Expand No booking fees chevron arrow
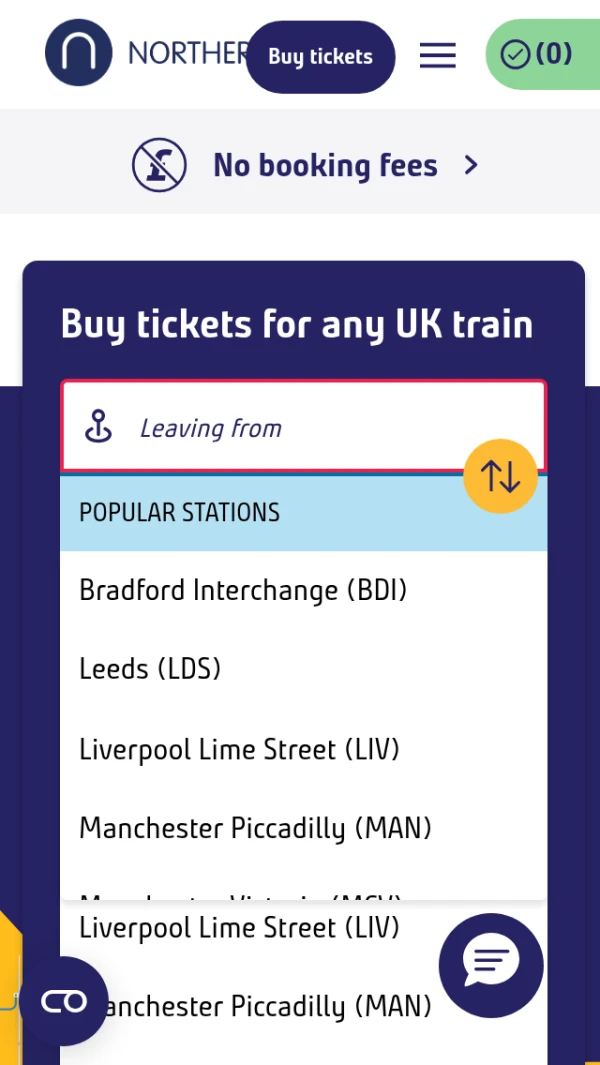 471,165
